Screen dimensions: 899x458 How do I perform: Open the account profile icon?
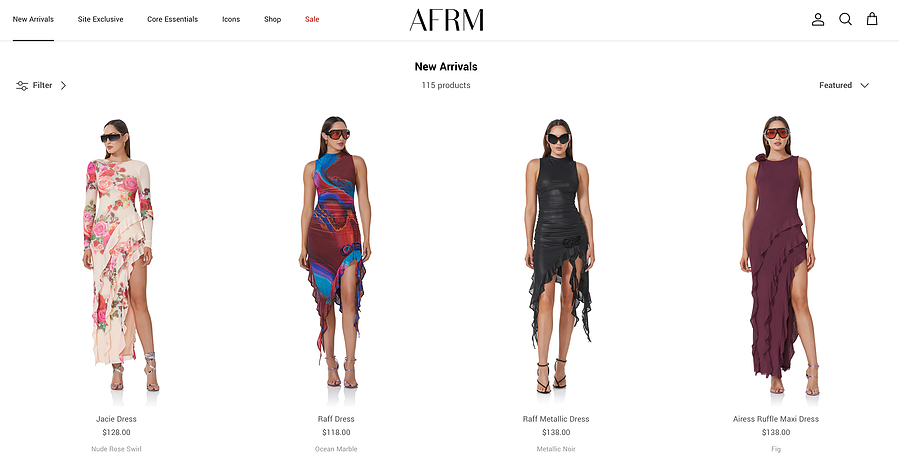point(818,19)
